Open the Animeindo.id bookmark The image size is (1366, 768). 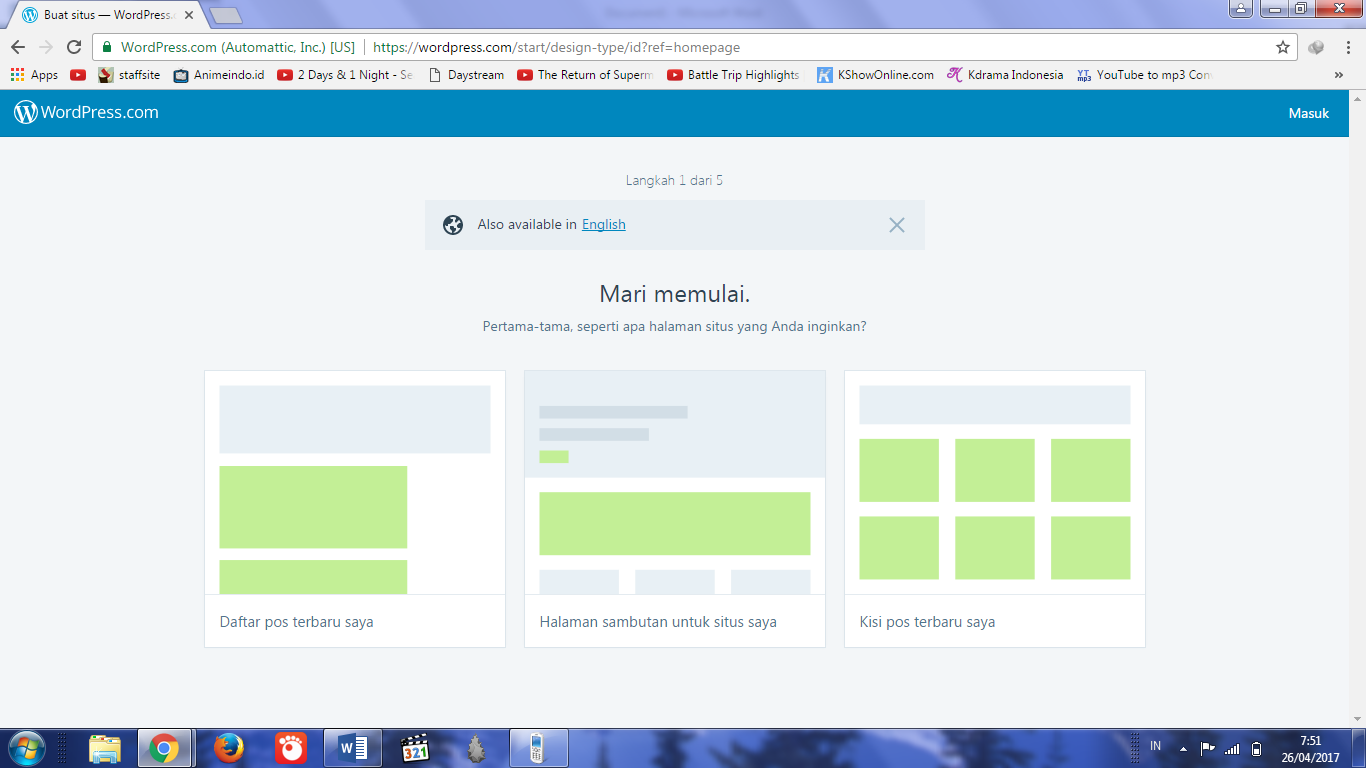[x=219, y=75]
